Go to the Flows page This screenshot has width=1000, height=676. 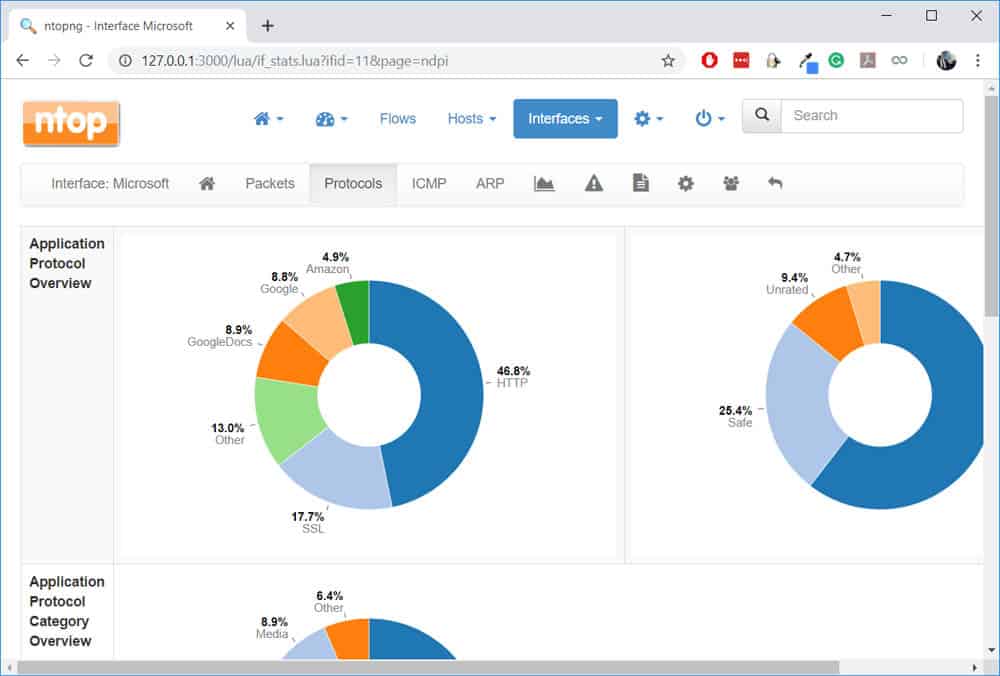397,119
